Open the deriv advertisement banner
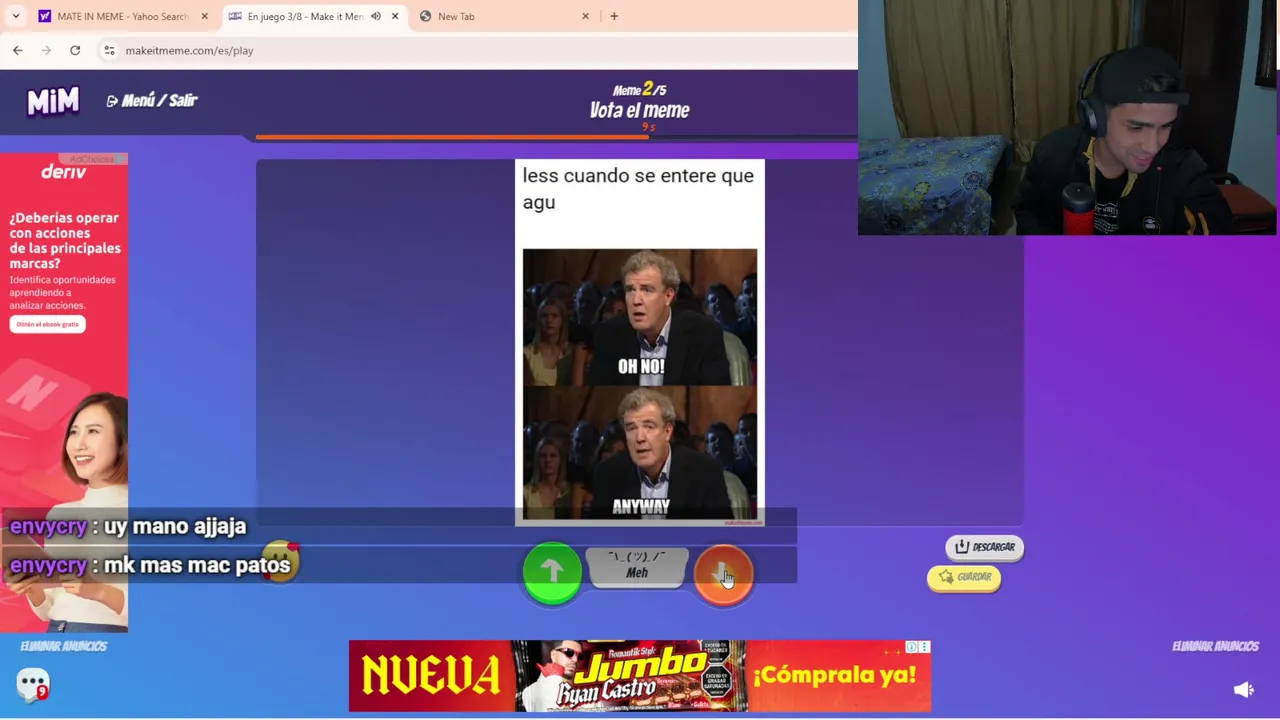Screen dimensions: 1280x720 click(x=64, y=393)
